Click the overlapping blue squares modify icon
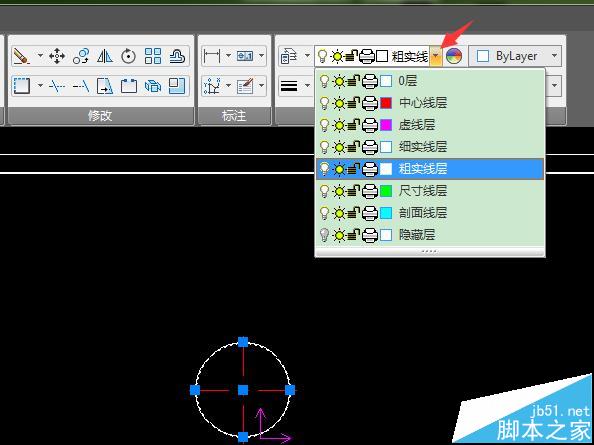This screenshot has height=445, width=594. point(177,86)
